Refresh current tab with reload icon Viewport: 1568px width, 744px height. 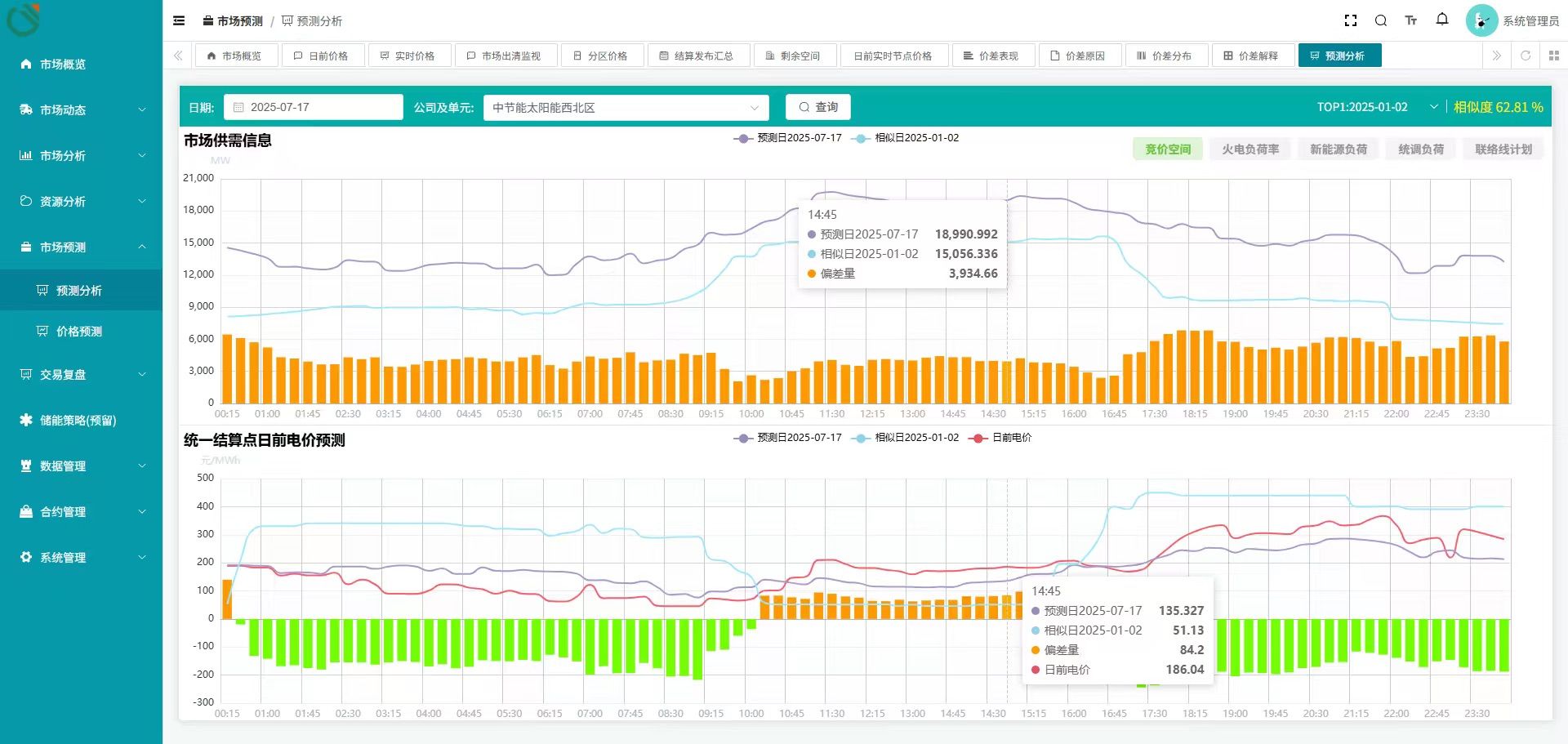pos(1526,56)
